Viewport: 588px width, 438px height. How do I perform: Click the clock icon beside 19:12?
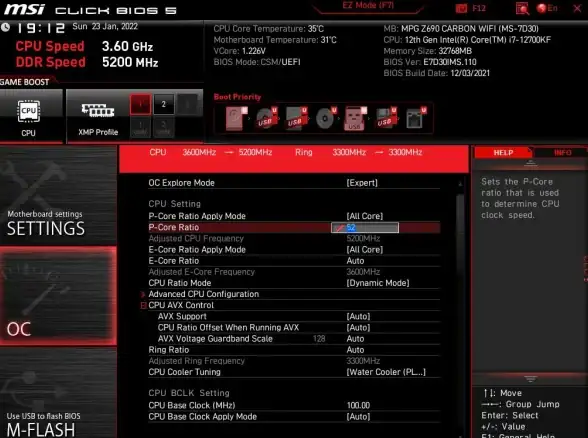[5, 27]
